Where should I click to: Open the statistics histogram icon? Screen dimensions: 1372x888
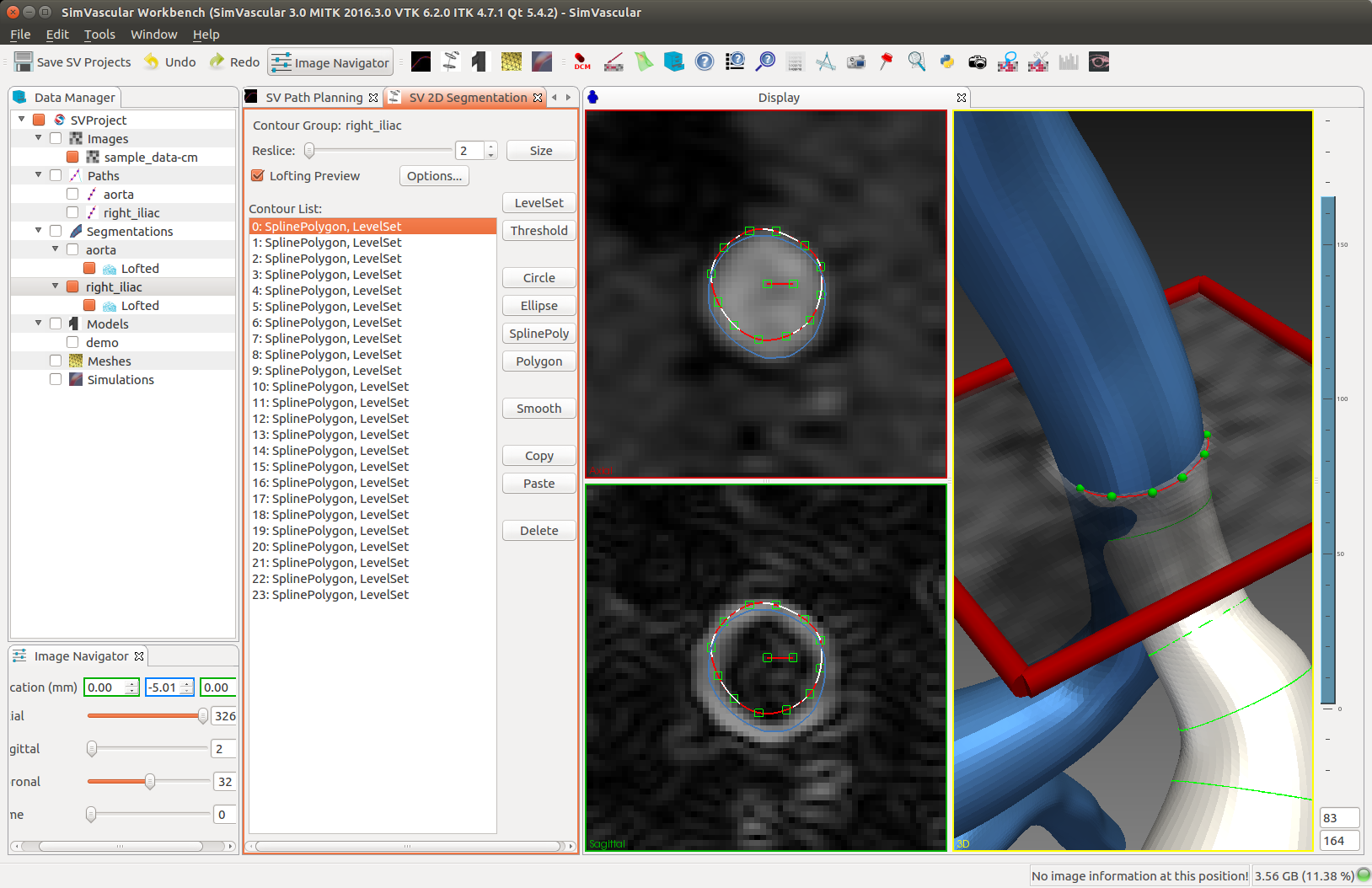pos(1069,62)
